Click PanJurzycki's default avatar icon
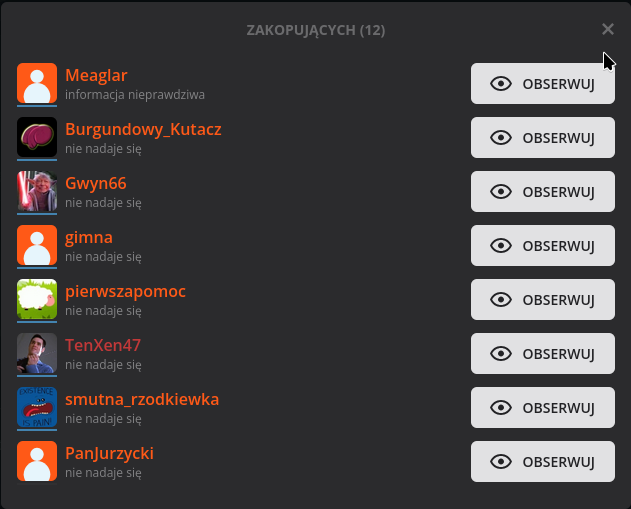Screen dimensions: 631x509 (x=37, y=461)
